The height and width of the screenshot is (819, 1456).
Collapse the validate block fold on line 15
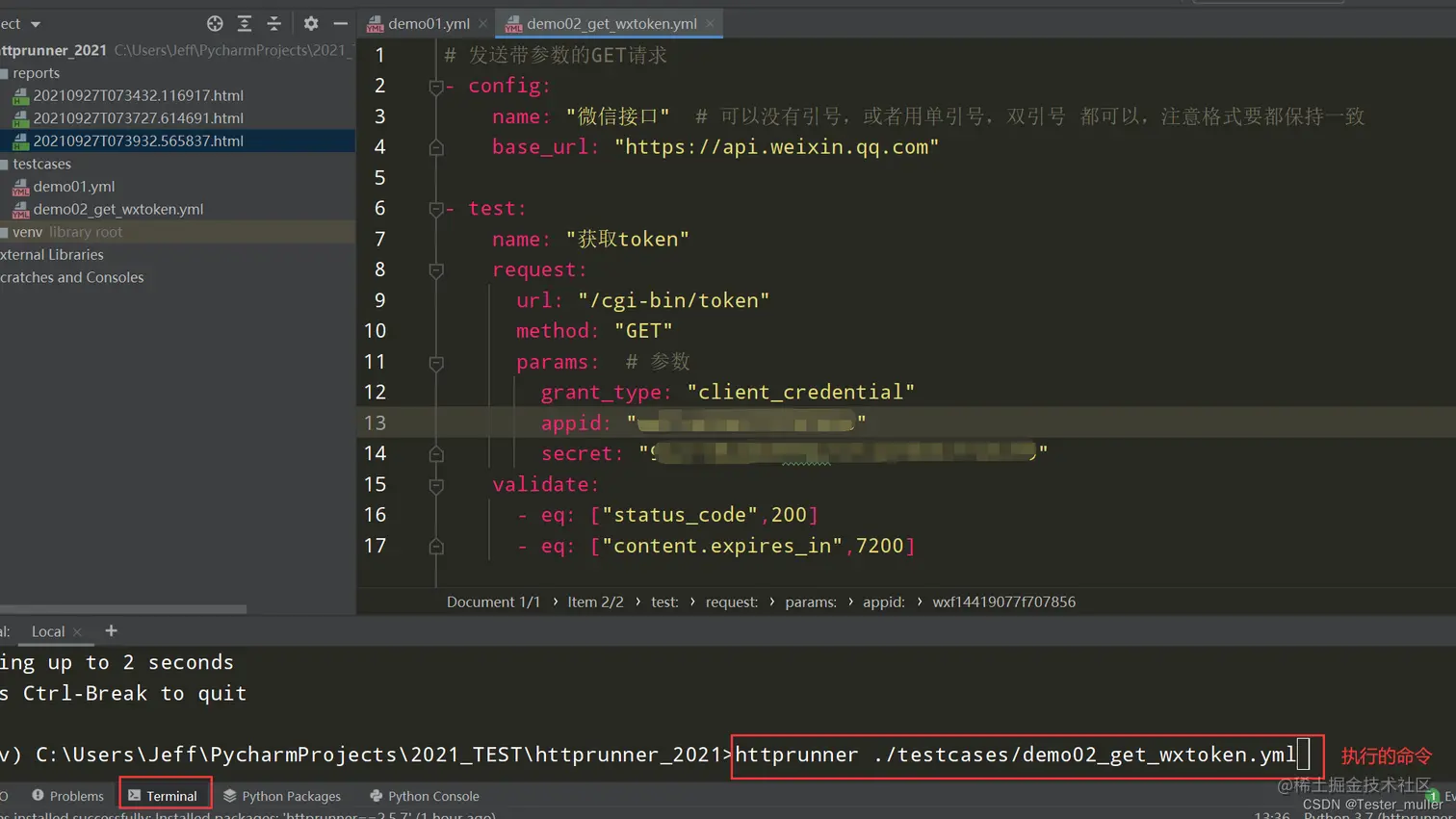pyautogui.click(x=436, y=485)
